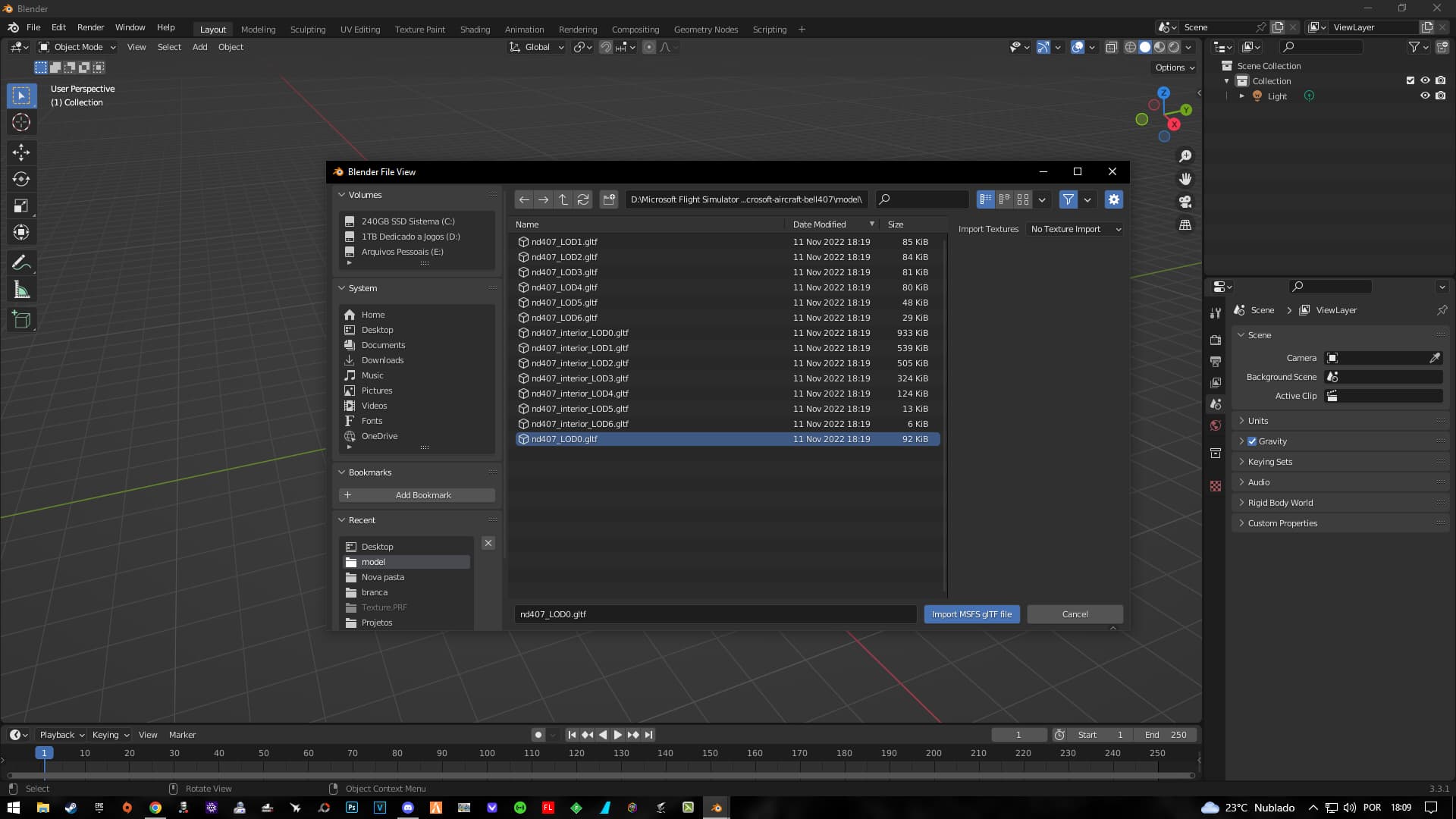This screenshot has width=1456, height=819.
Task: Open the No Texture Import dropdown
Action: (1075, 229)
